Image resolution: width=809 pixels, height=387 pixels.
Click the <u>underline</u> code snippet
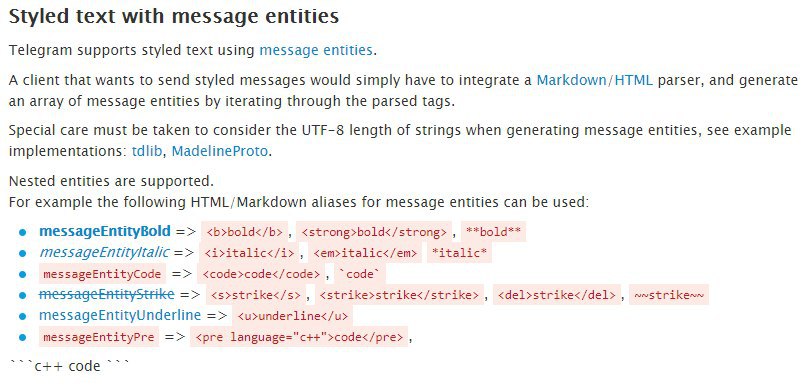click(x=293, y=316)
